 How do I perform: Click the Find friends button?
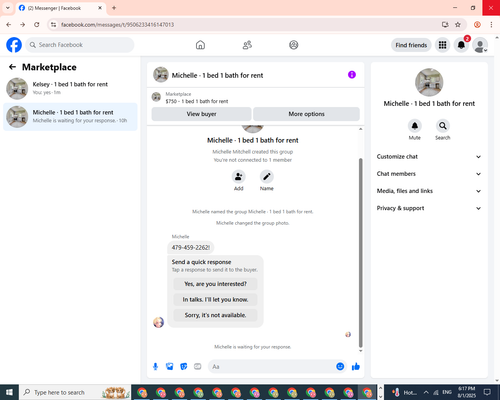coord(411,45)
